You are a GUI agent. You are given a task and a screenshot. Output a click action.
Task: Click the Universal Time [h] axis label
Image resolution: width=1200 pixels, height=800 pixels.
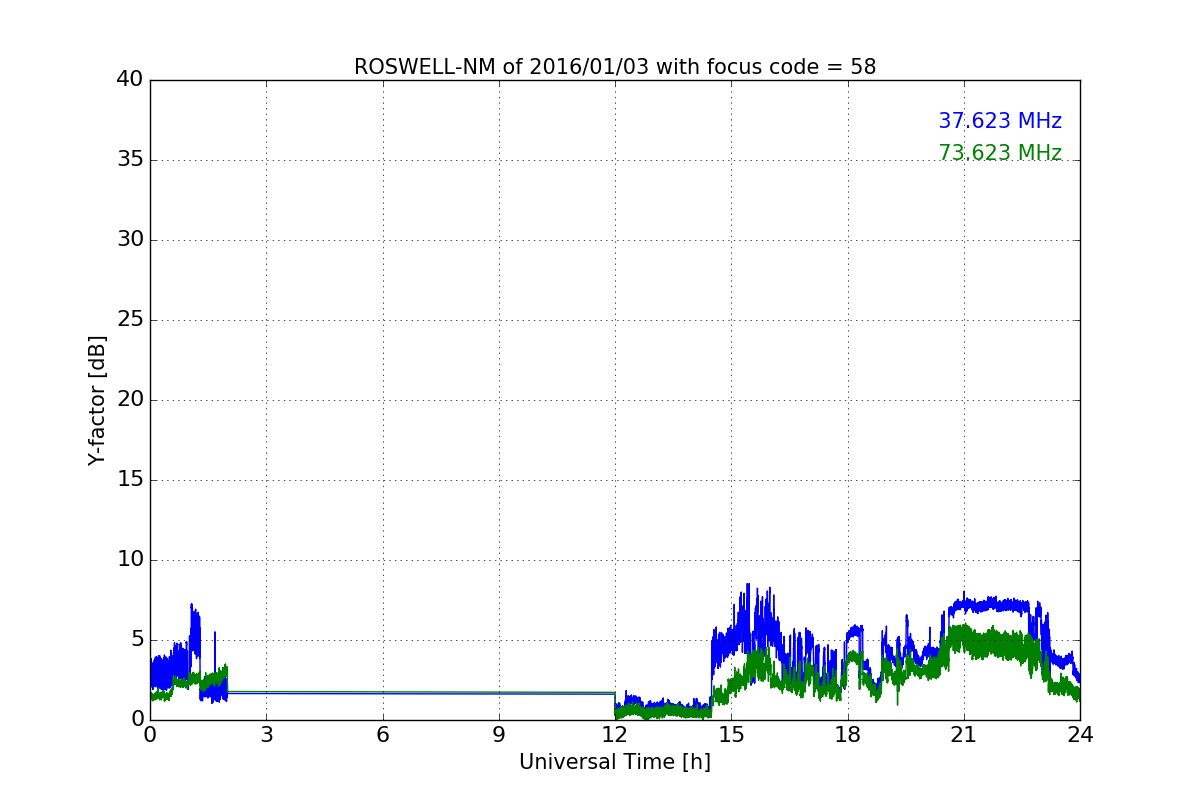[x=615, y=762]
